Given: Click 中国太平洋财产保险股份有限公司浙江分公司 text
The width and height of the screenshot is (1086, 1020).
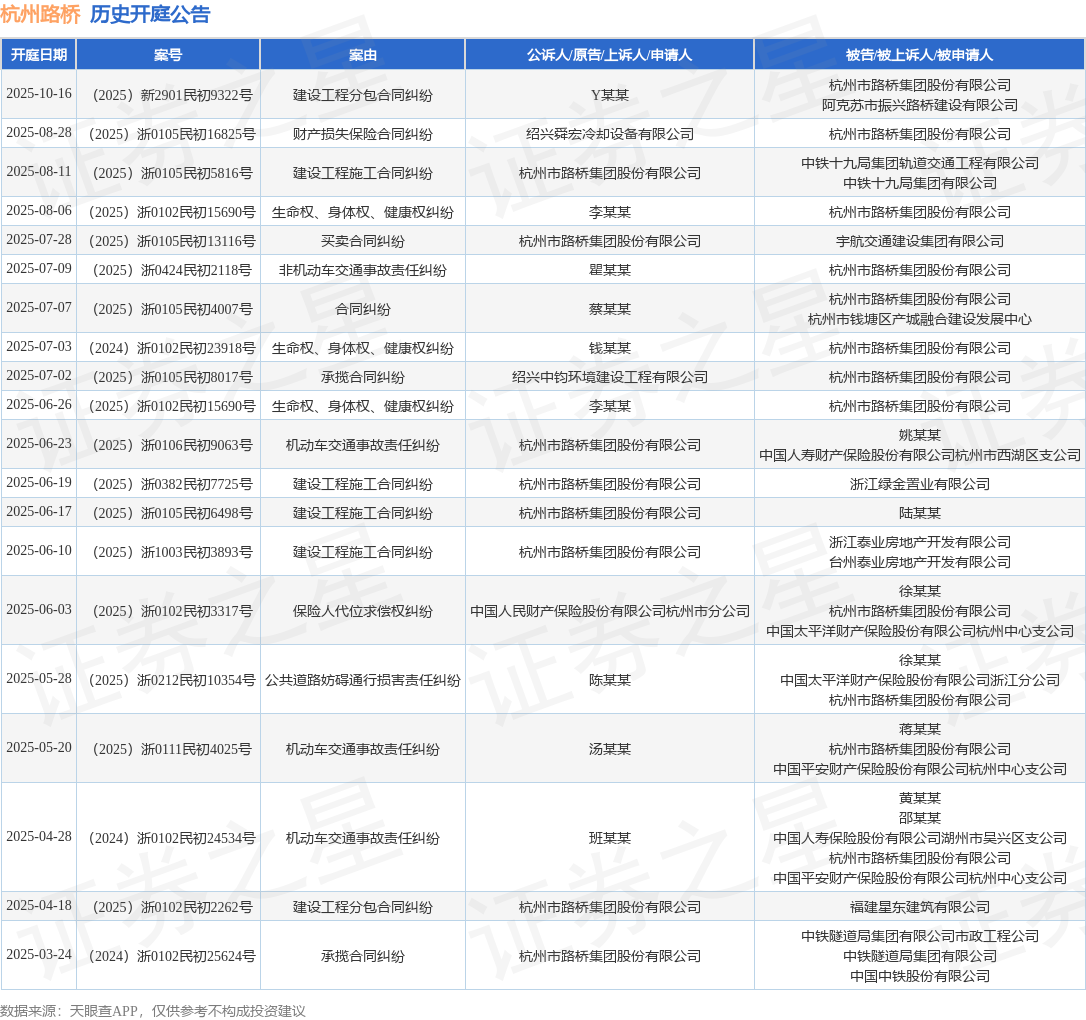Looking at the screenshot, I should coord(920,680).
